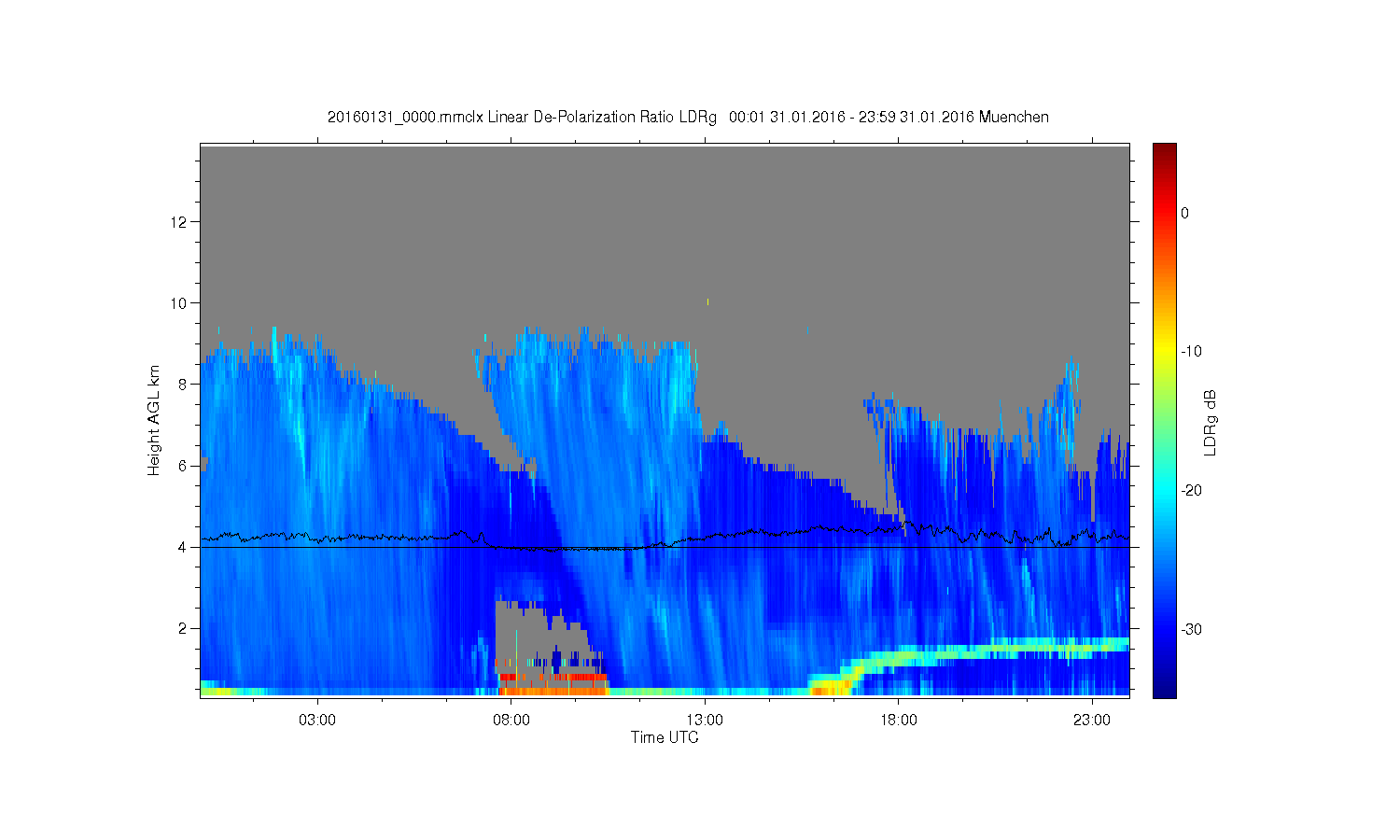Click the 'Time UTC' x-axis label
The height and width of the screenshot is (840, 1400).
tap(665, 737)
